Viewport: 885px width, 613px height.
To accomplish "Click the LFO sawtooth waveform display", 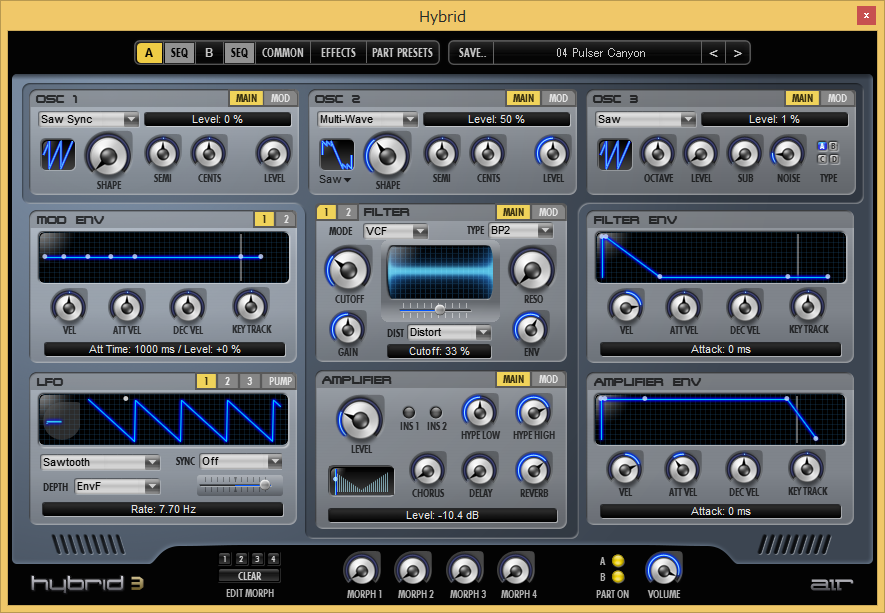I will pyautogui.click(x=164, y=420).
